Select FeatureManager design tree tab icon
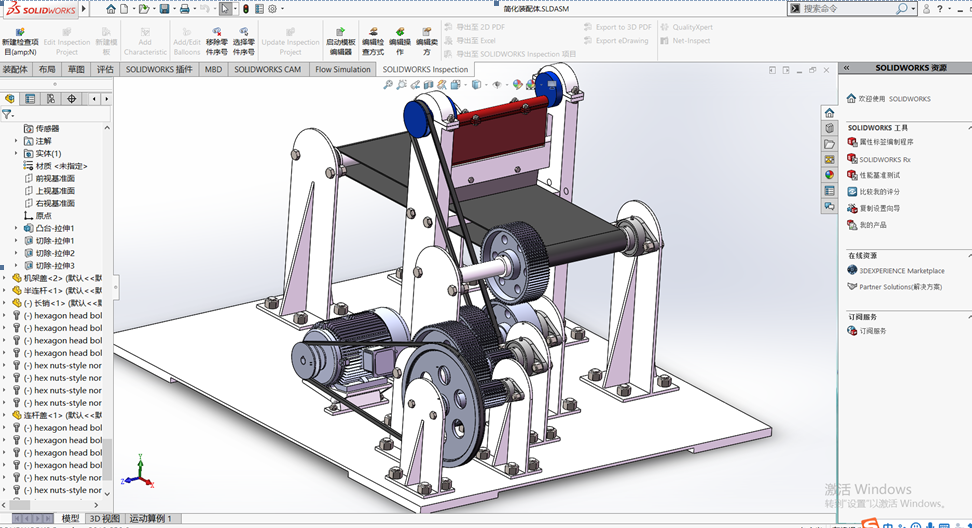This screenshot has width=972, height=528. [x=9, y=99]
